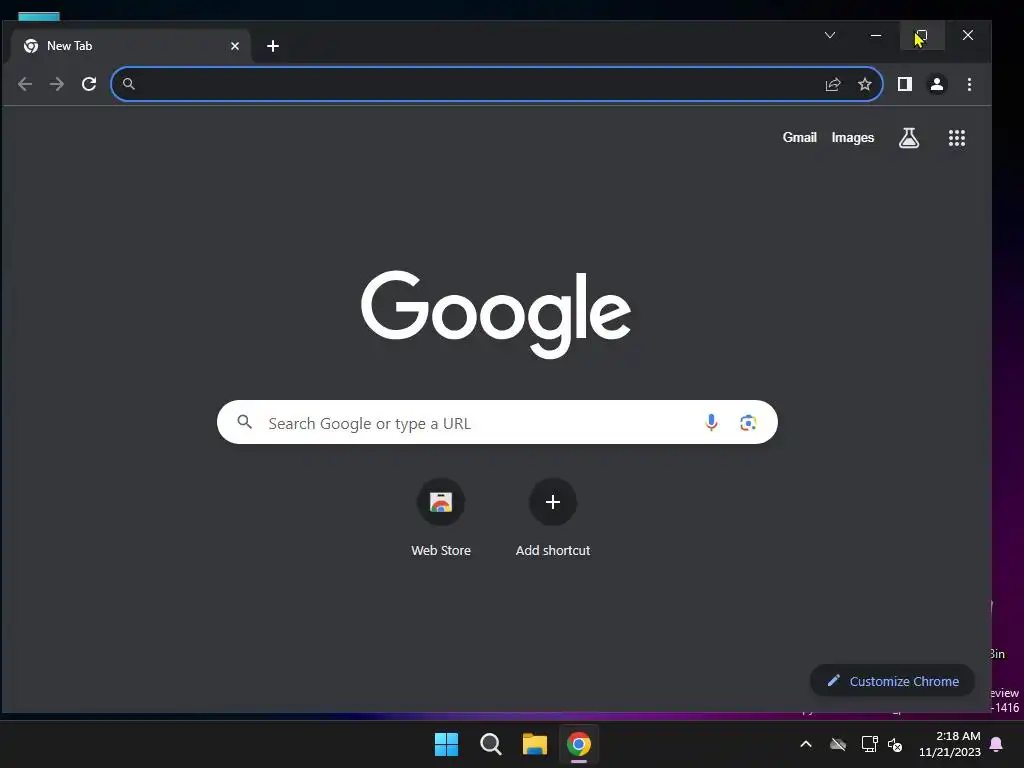Click the OneDrive cloud tray icon
The width and height of the screenshot is (1024, 768).
[838, 744]
